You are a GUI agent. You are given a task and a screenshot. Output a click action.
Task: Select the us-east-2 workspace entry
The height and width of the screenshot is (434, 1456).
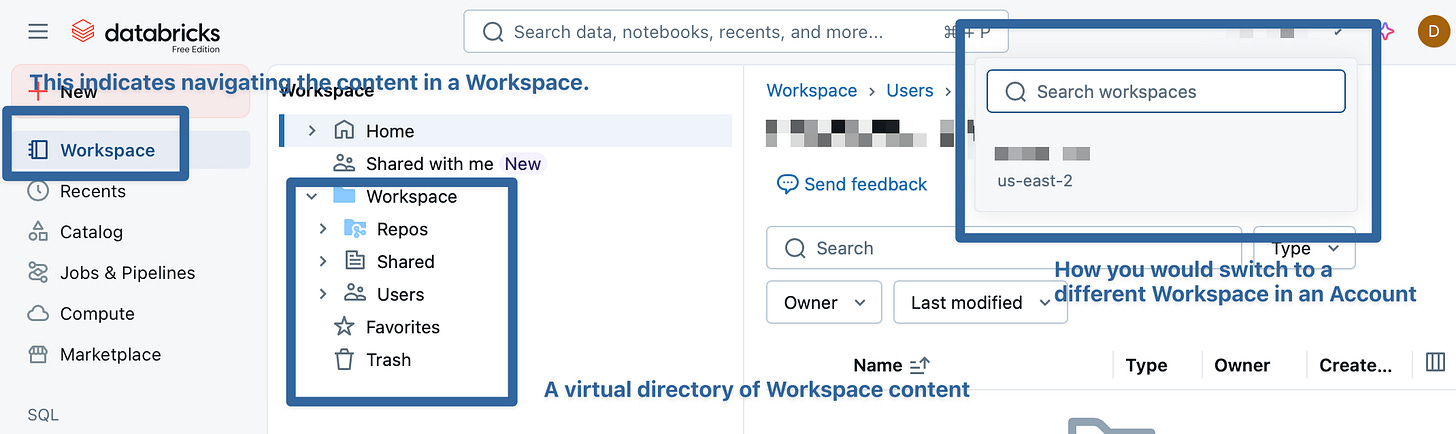1166,167
